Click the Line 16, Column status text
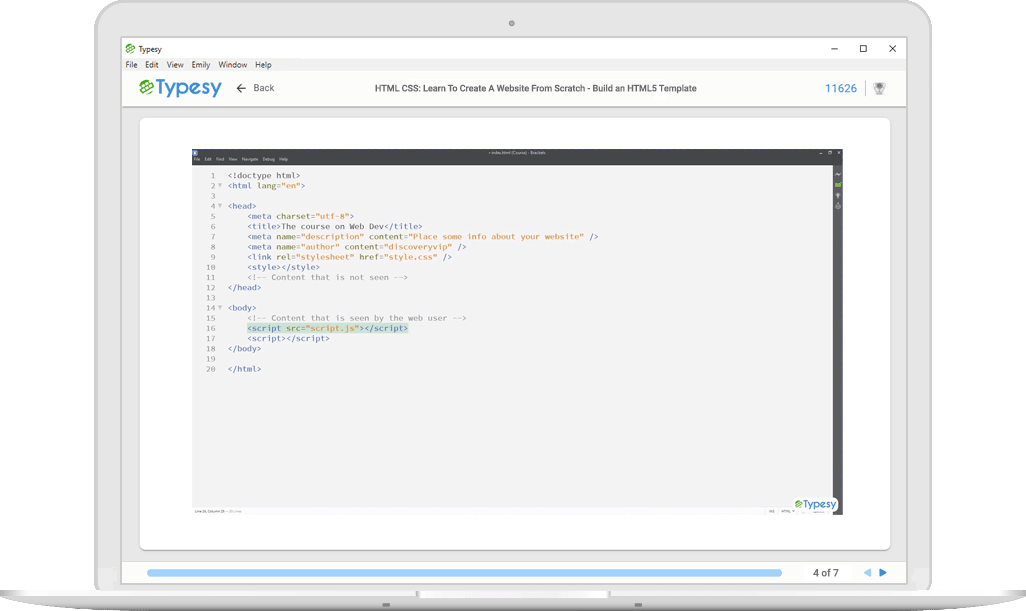Screen dimensions: 1026x611 (218, 511)
